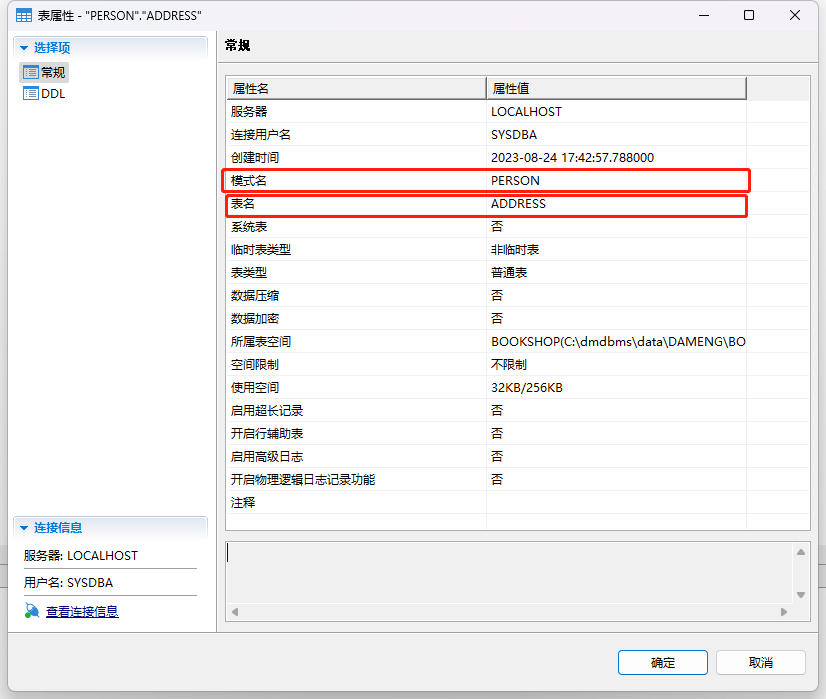Click the down arrow of description scrollbar

coord(801,595)
